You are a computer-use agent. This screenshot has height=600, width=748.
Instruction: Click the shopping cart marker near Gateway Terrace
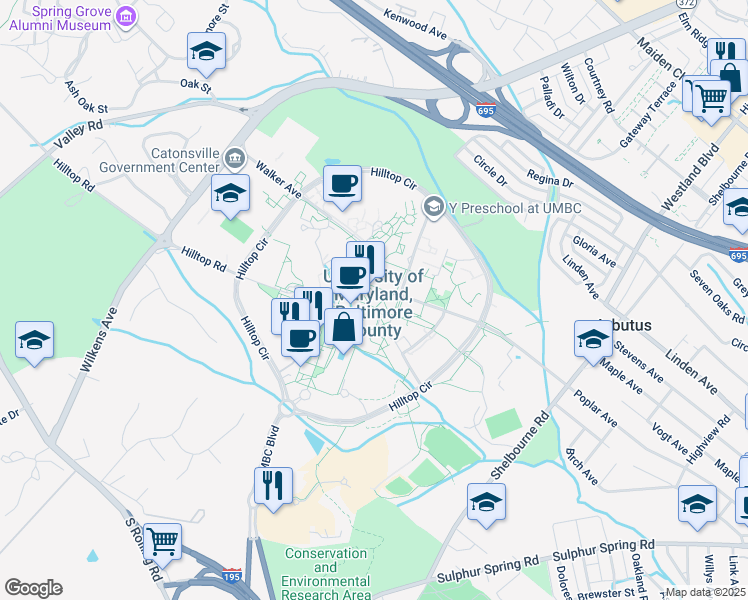coord(711,103)
